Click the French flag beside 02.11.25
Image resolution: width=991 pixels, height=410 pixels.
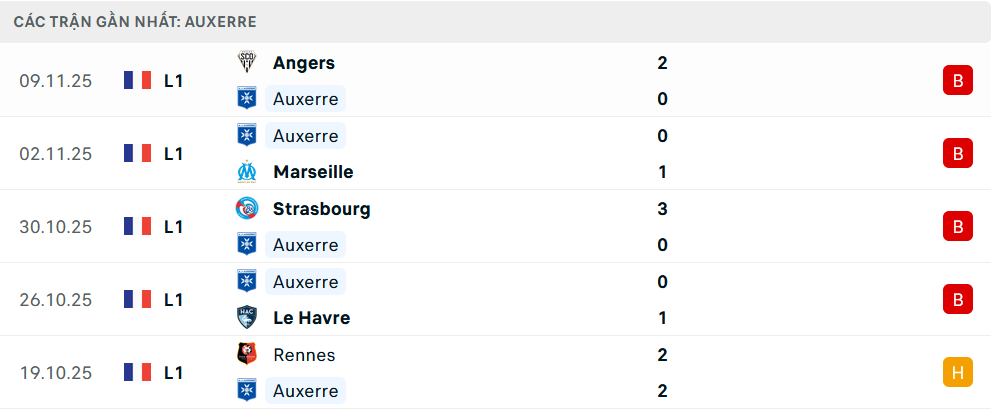pyautogui.click(x=137, y=153)
